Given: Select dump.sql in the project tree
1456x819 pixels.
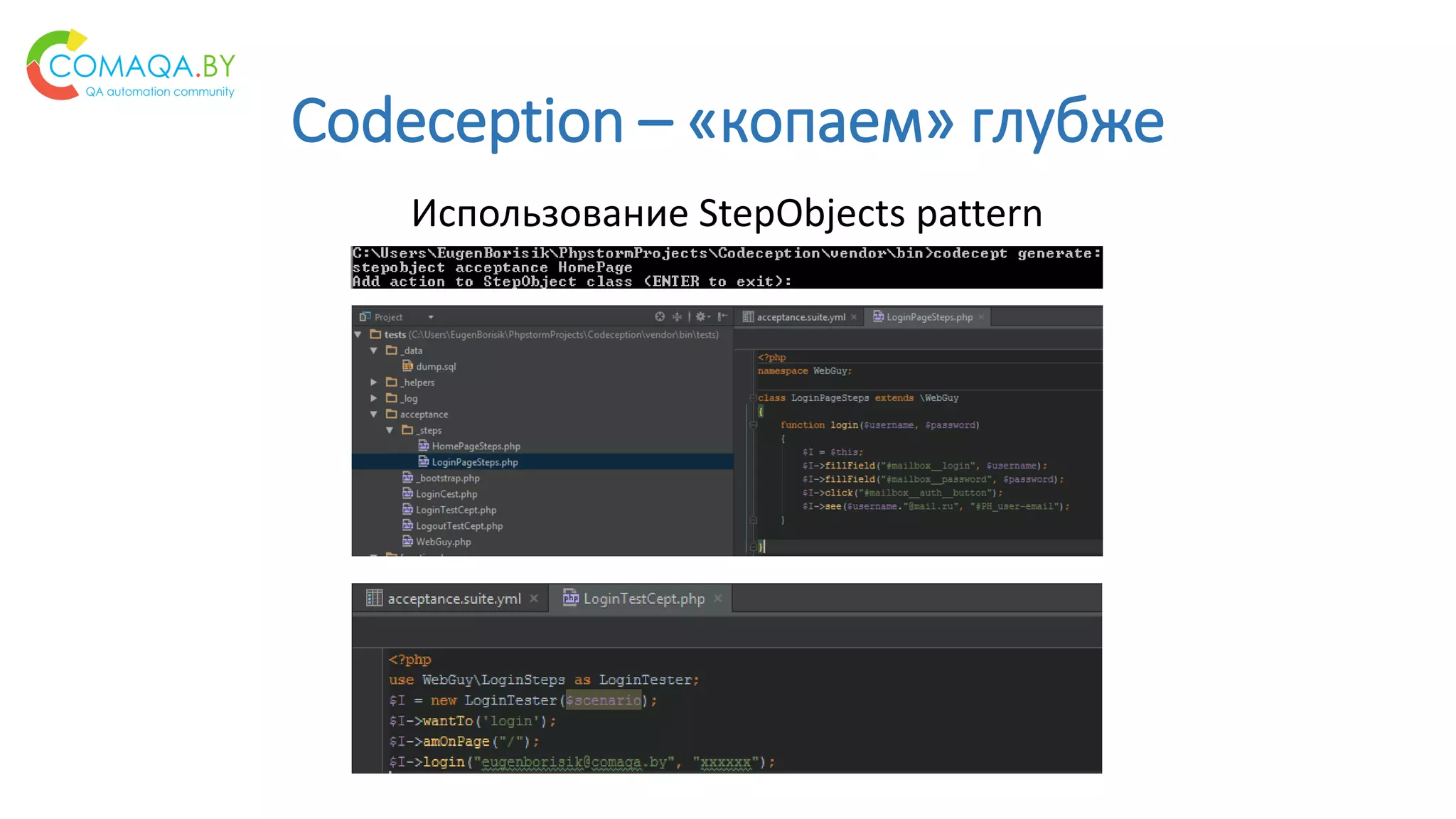Looking at the screenshot, I should tap(436, 366).
